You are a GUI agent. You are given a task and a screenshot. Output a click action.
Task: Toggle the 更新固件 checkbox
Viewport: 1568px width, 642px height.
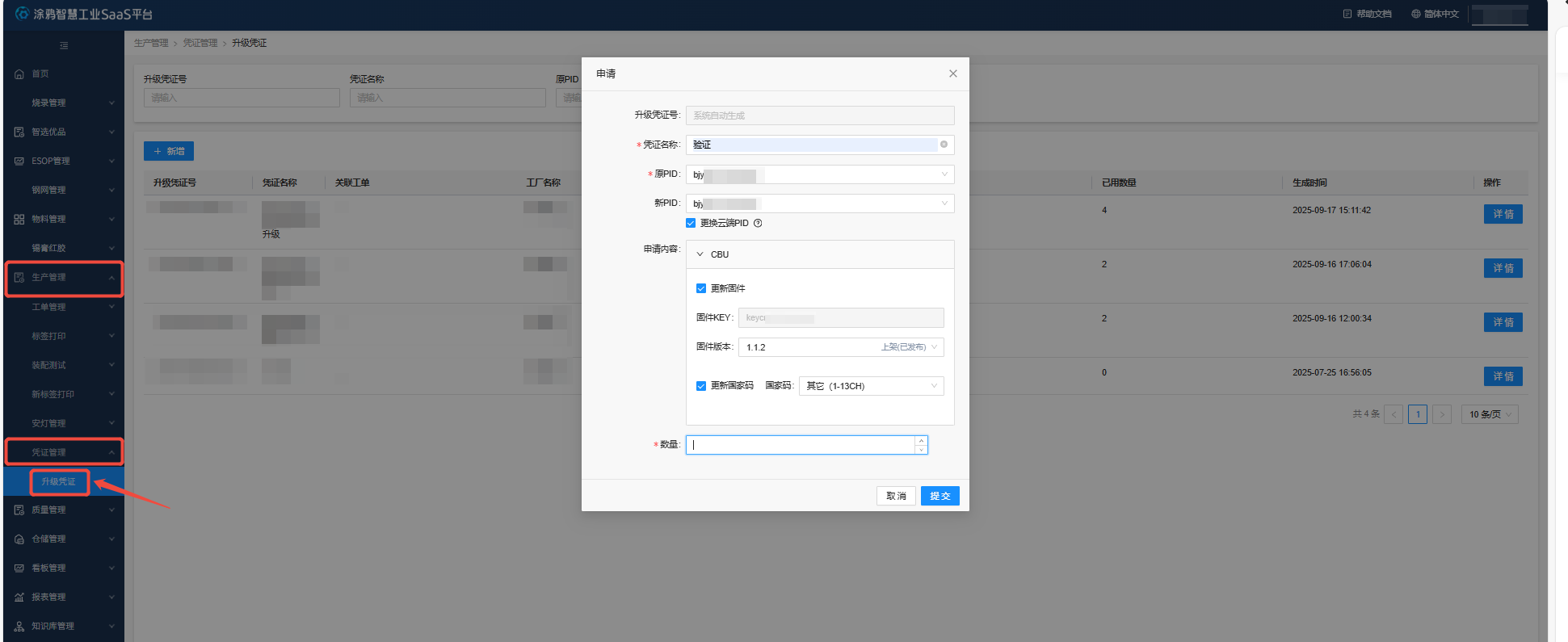pyautogui.click(x=701, y=289)
